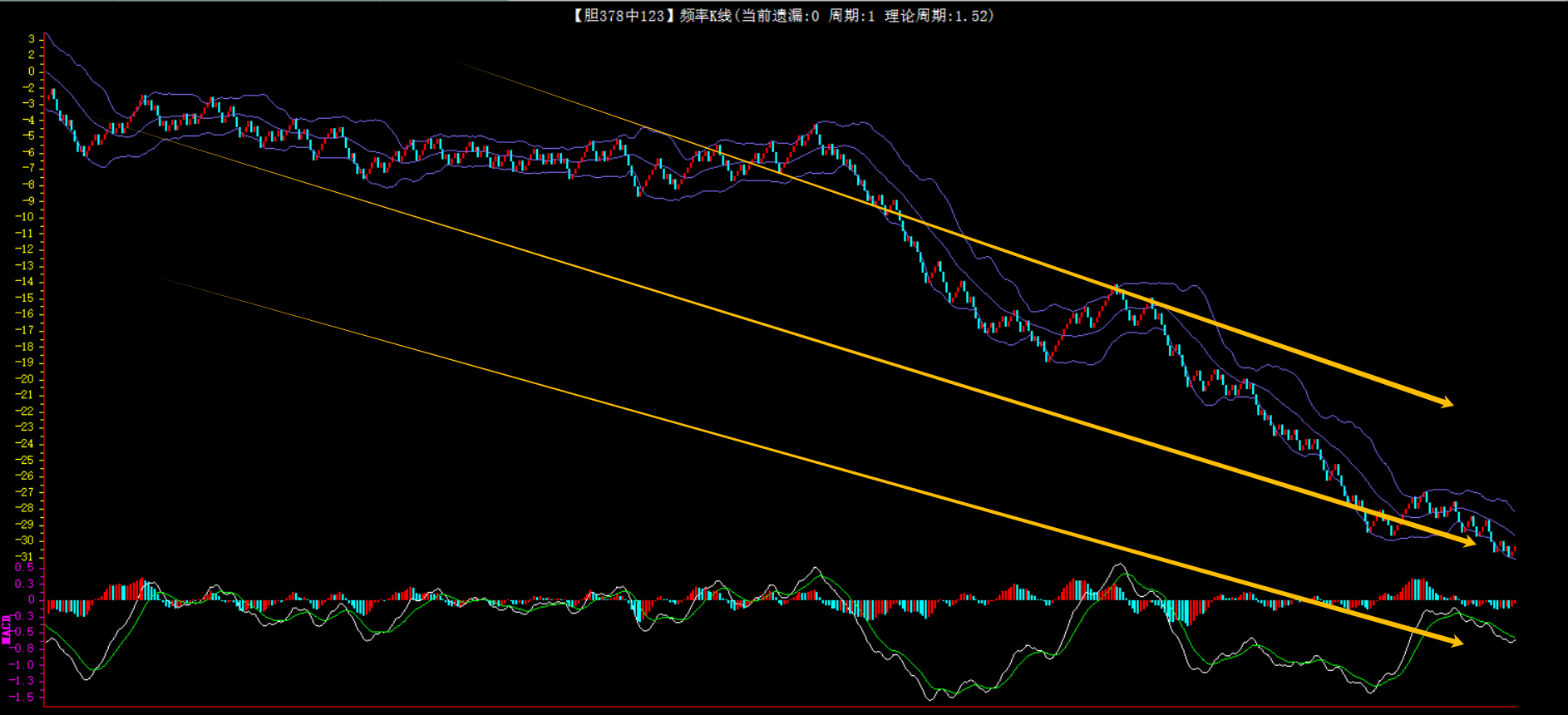This screenshot has height=715, width=1568.
Task: Click the "-31" label at Y-axis bottom
Action: (25, 557)
